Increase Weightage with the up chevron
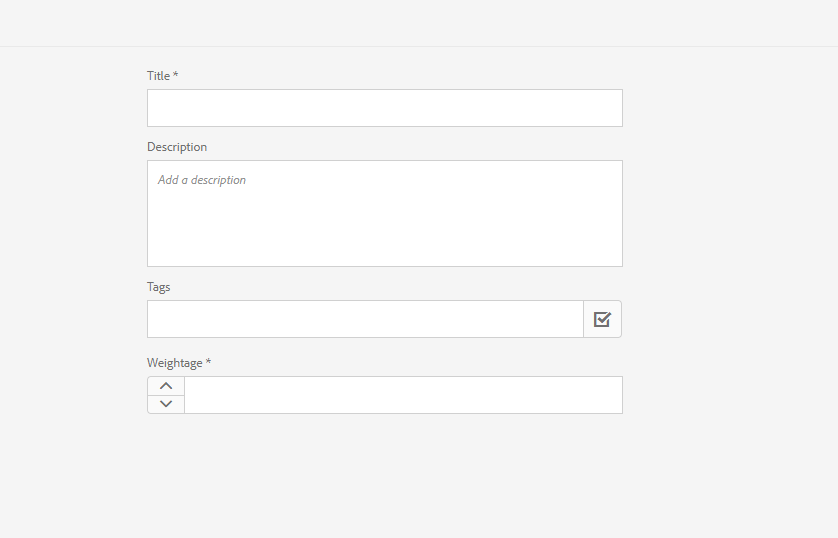Image resolution: width=838 pixels, height=538 pixels. point(166,386)
